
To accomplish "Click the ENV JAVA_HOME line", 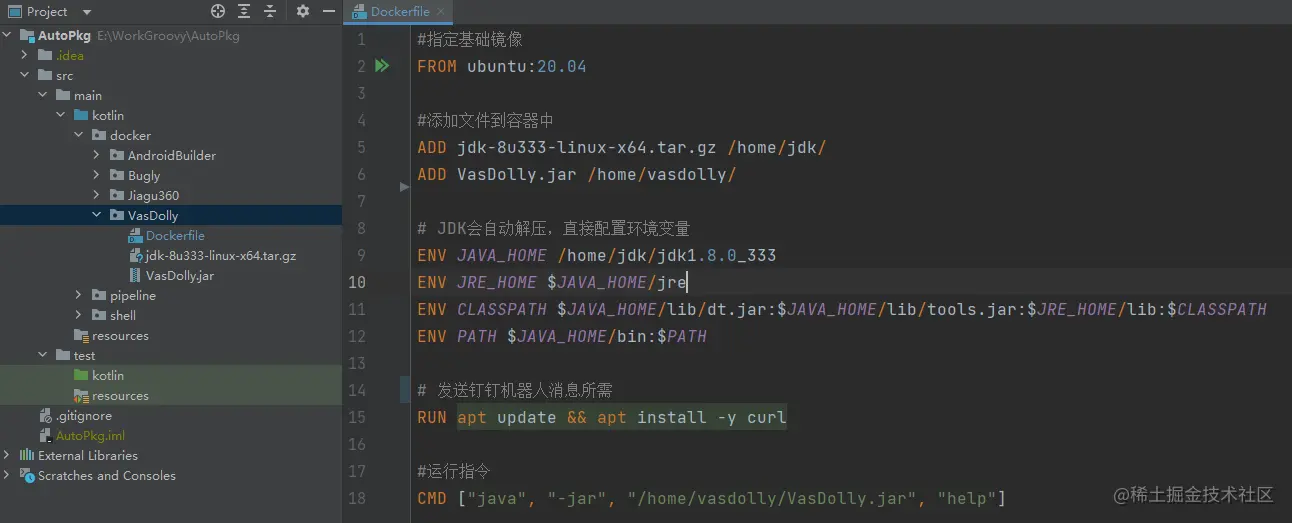I will (x=597, y=256).
